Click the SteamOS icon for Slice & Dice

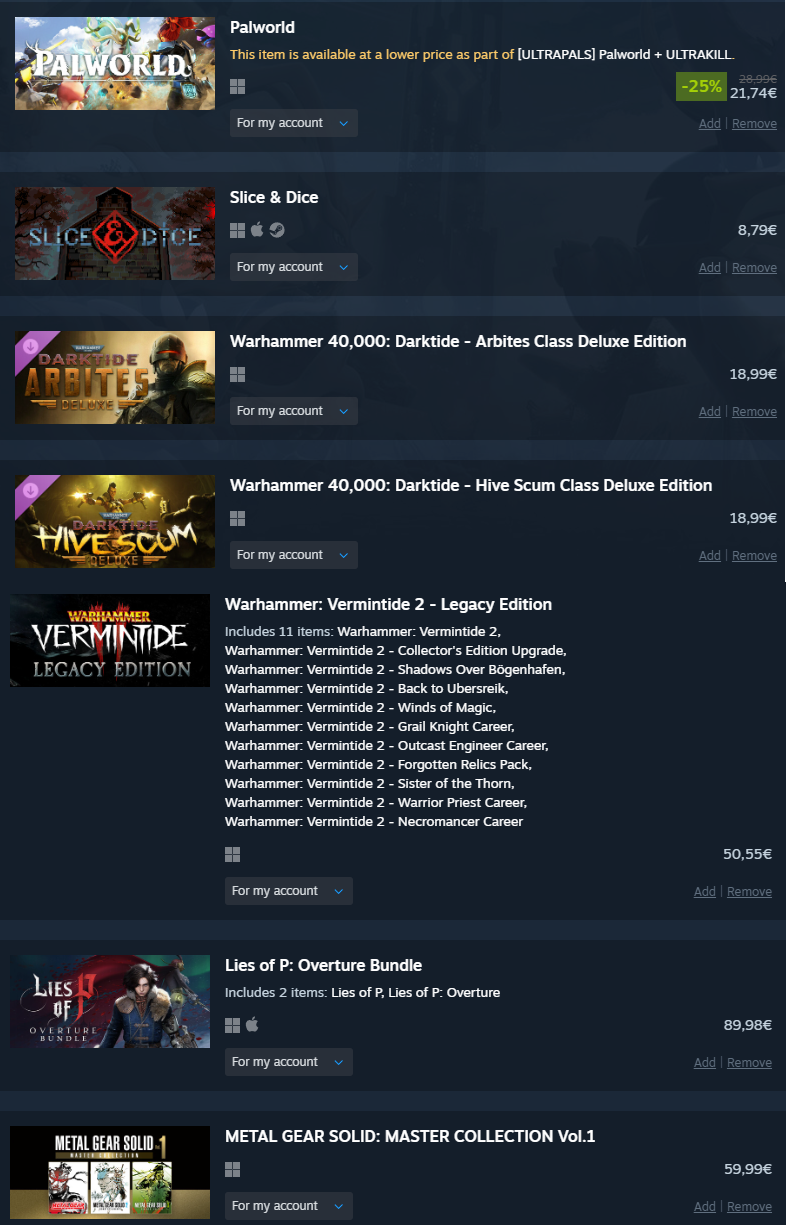coord(277,230)
